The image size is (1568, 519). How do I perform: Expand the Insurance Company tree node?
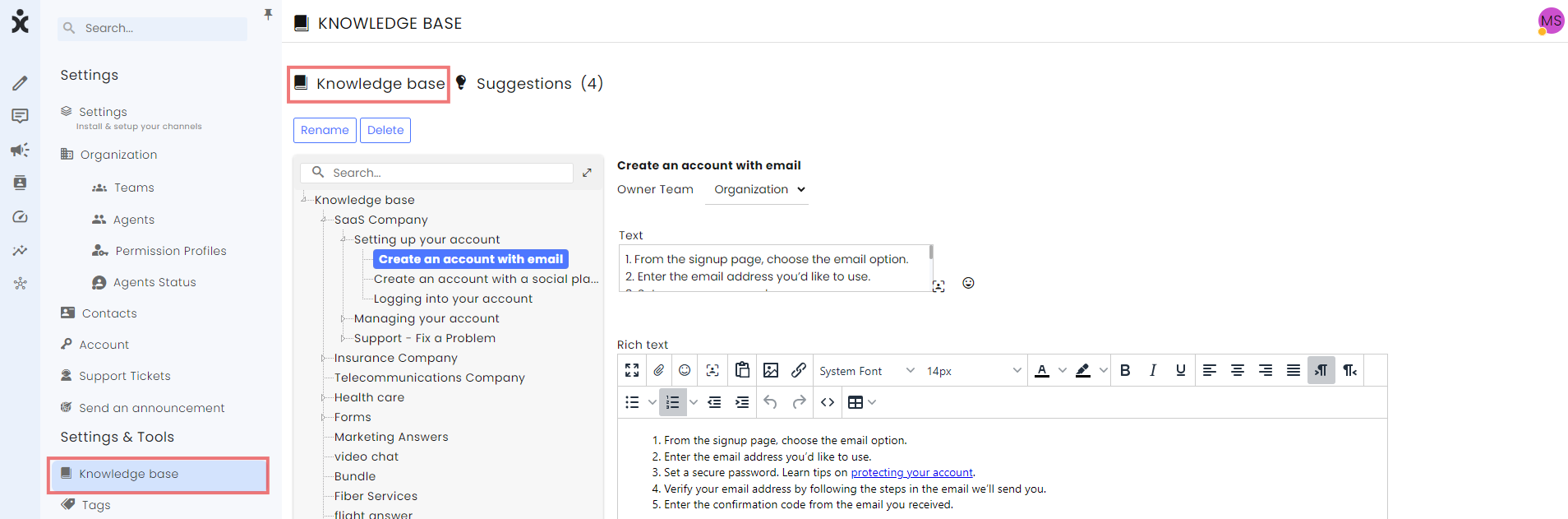(323, 358)
